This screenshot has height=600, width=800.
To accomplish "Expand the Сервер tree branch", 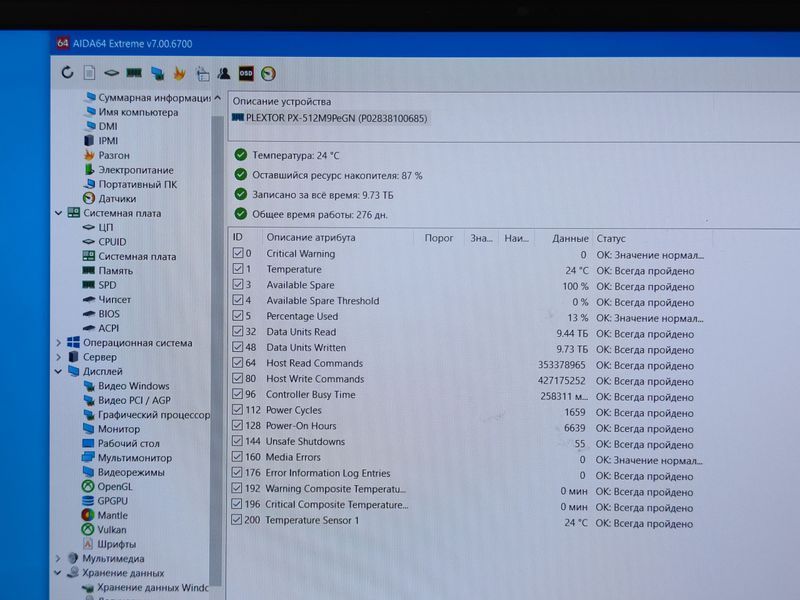I will coord(58,357).
